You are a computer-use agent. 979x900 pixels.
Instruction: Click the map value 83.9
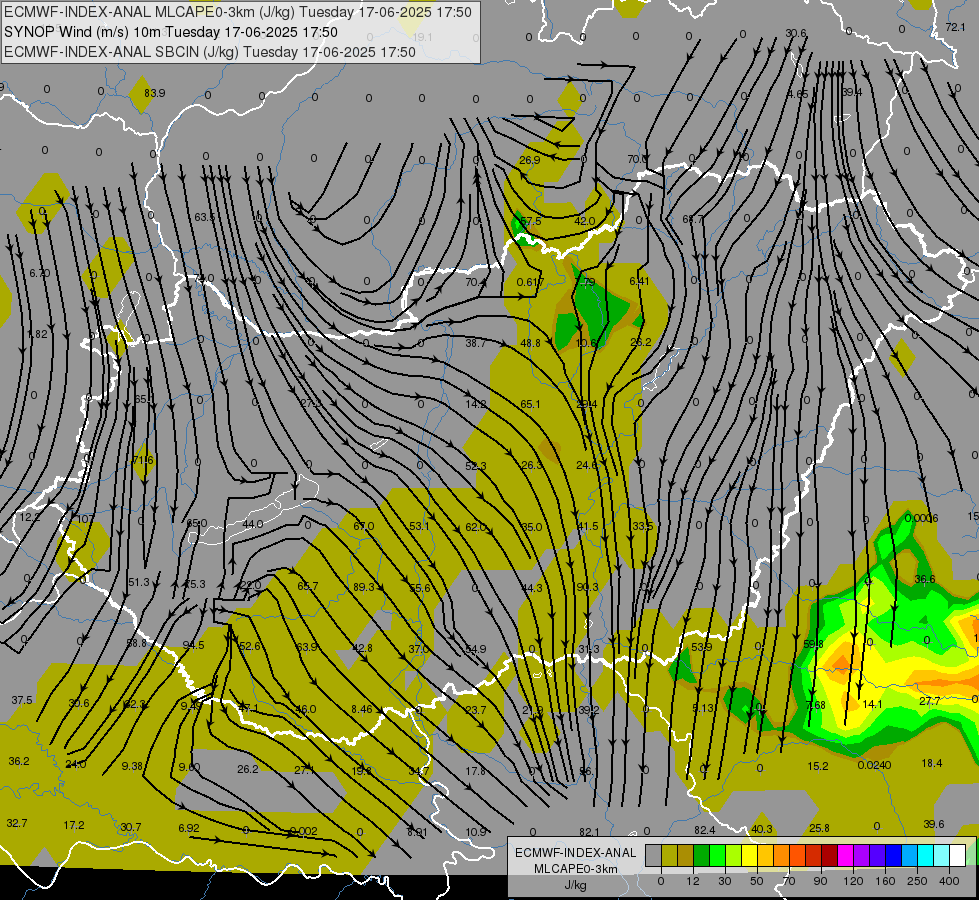click(155, 93)
